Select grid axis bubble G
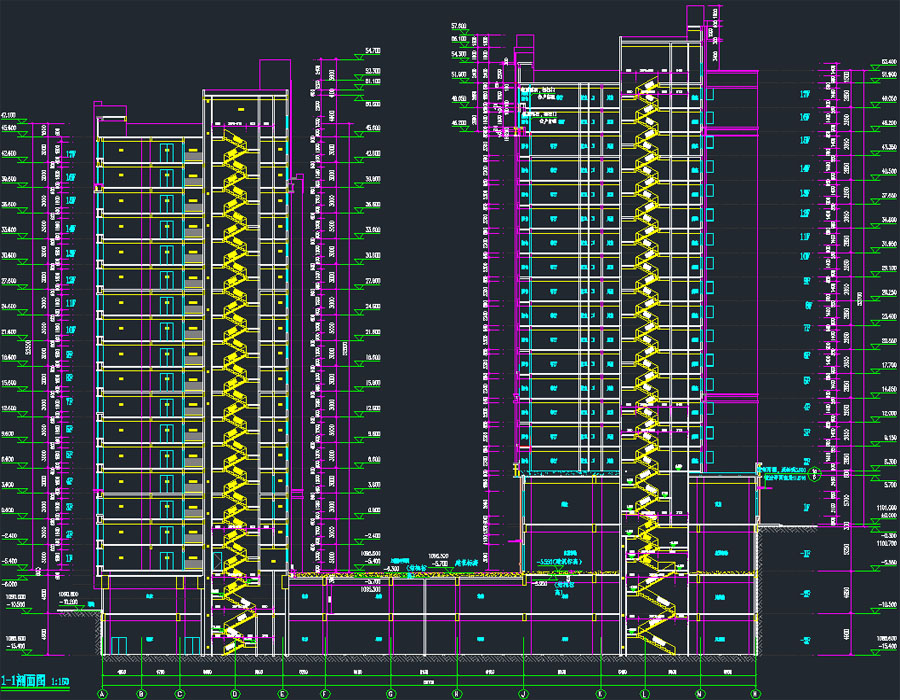900x700 pixels. pyautogui.click(x=391, y=694)
